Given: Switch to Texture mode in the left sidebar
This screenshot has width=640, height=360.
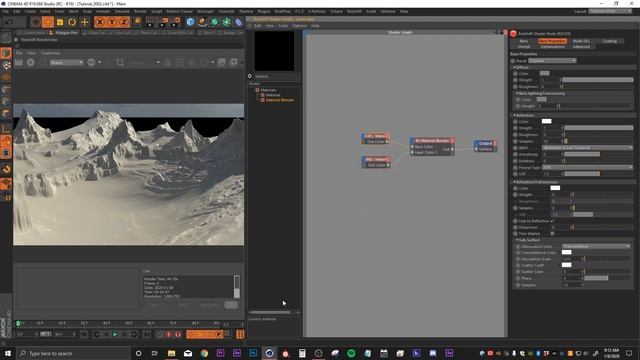Looking at the screenshot, I should click(6, 65).
